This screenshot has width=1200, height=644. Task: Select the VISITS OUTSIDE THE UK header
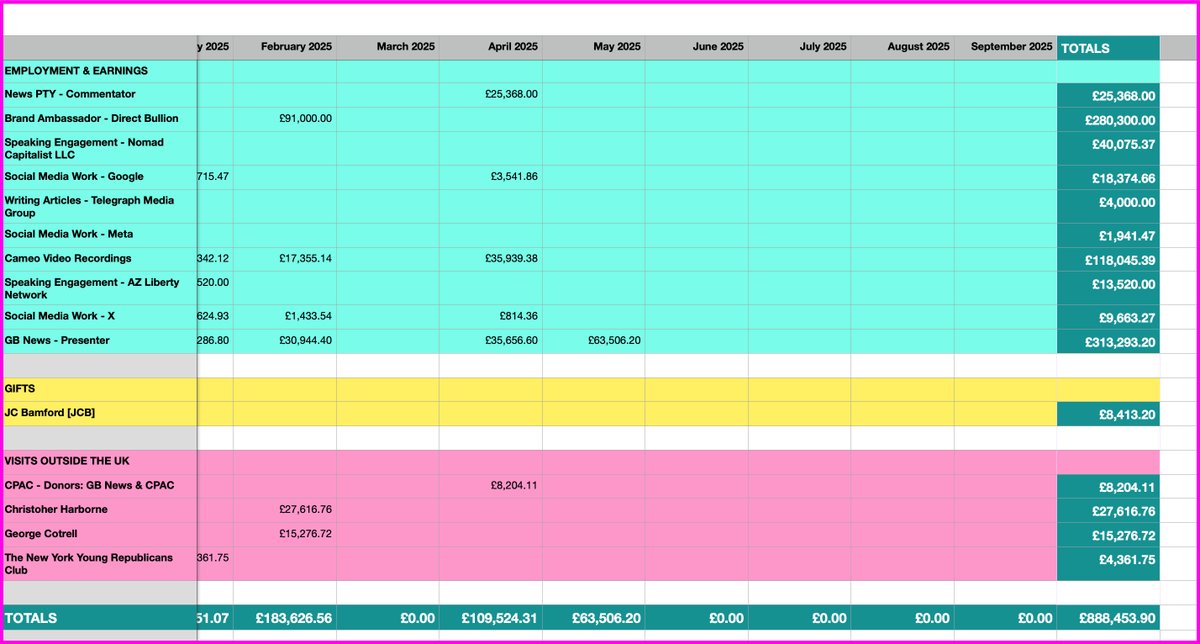tap(67, 461)
